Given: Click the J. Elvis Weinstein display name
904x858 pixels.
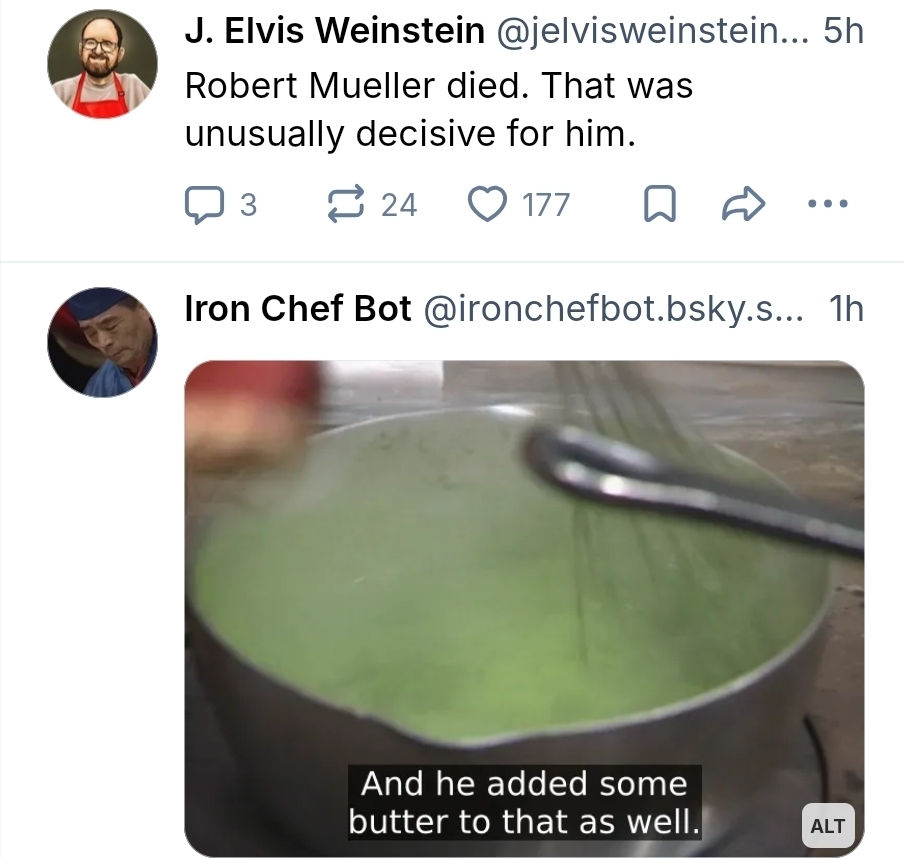Looking at the screenshot, I should click(x=335, y=32).
